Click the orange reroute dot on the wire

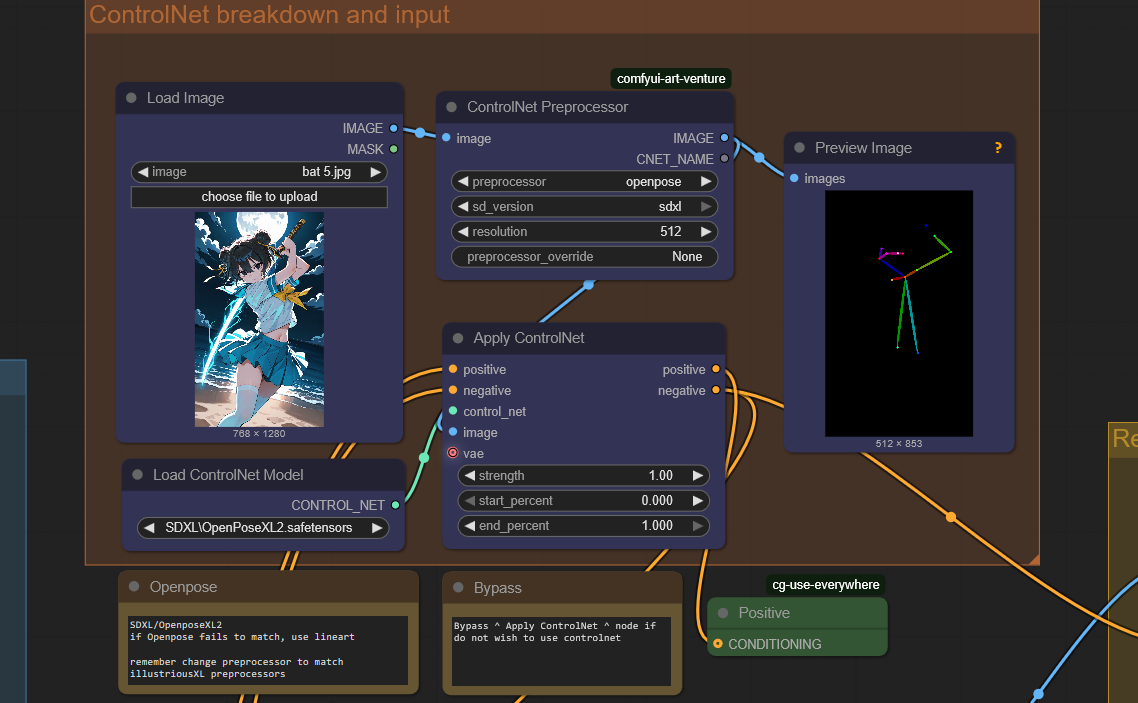pos(951,517)
